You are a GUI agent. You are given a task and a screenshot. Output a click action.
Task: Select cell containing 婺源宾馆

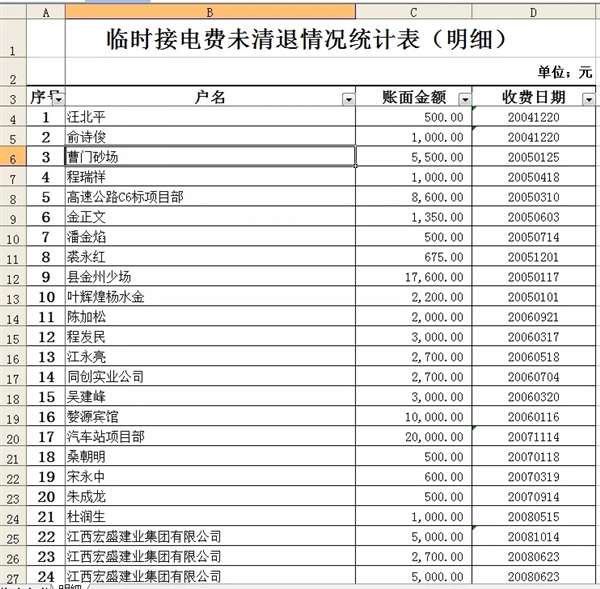(210, 416)
